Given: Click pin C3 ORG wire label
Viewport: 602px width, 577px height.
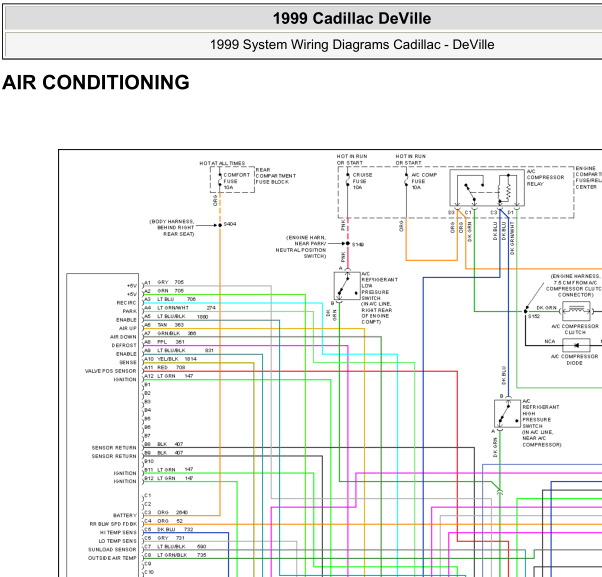Looking at the screenshot, I should coord(166,513).
